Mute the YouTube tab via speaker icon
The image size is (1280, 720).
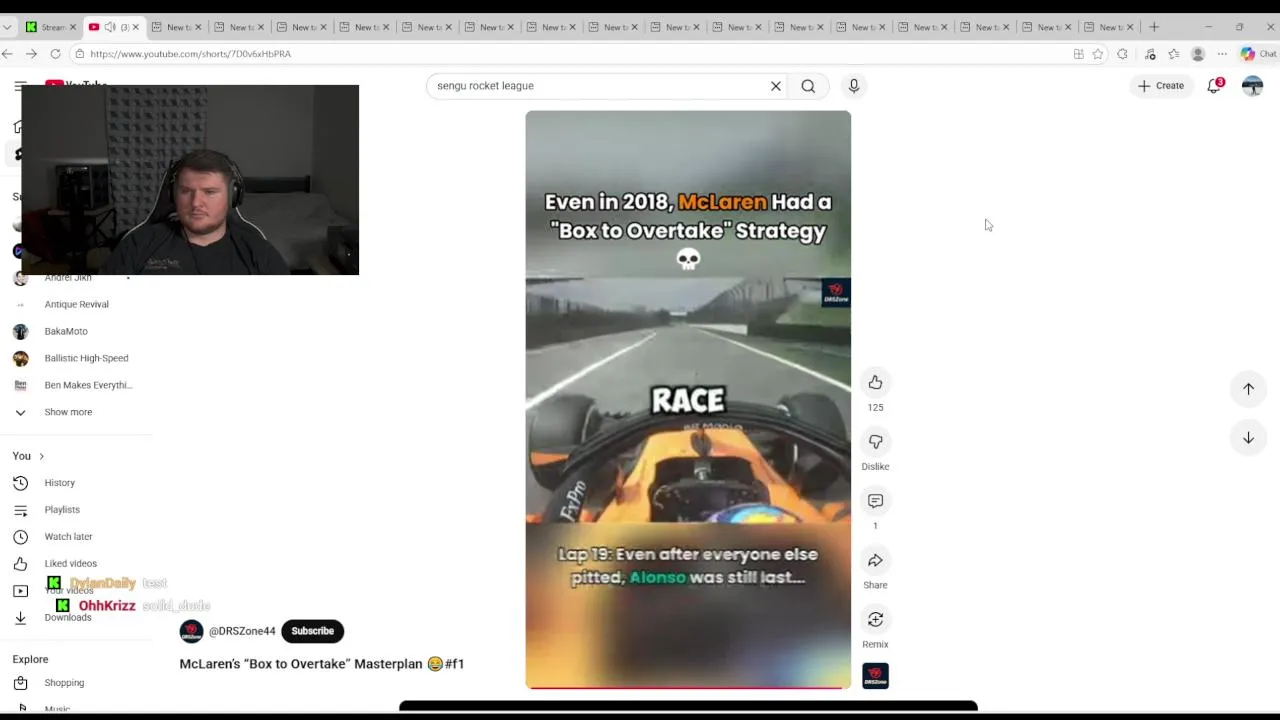pos(110,27)
